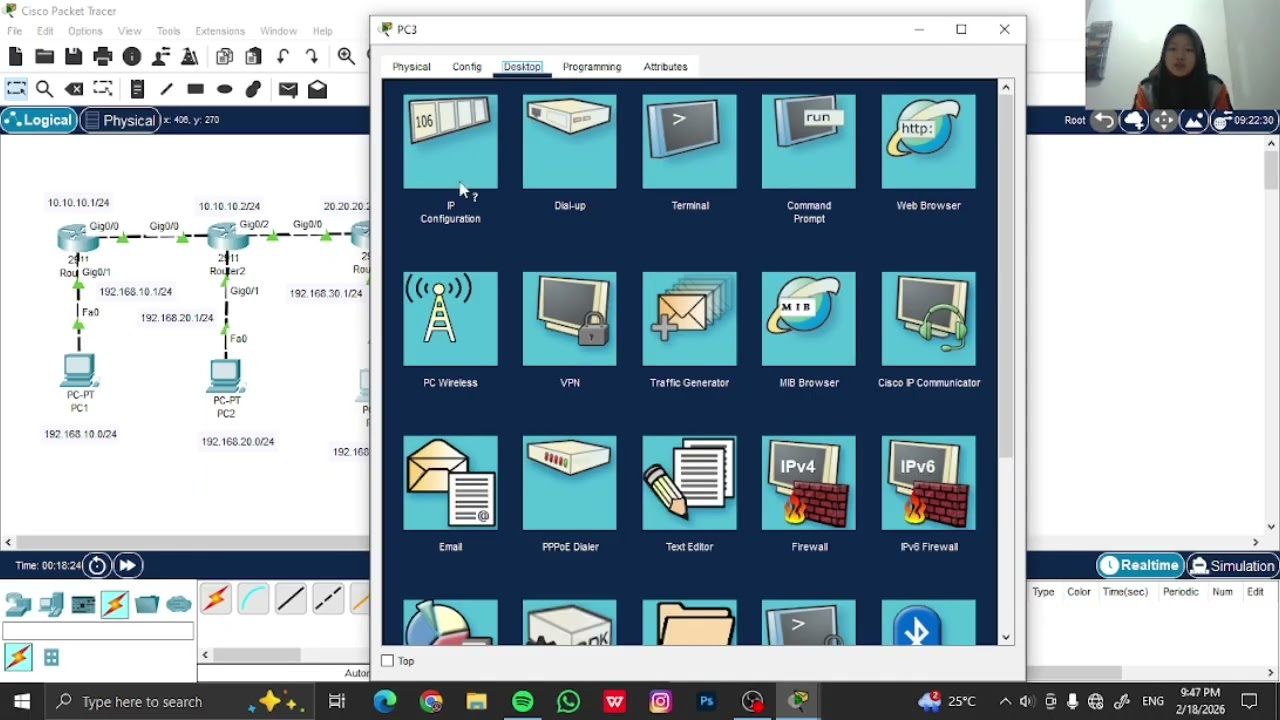Click the Print toolbar icon
The image size is (1280, 720).
point(102,57)
